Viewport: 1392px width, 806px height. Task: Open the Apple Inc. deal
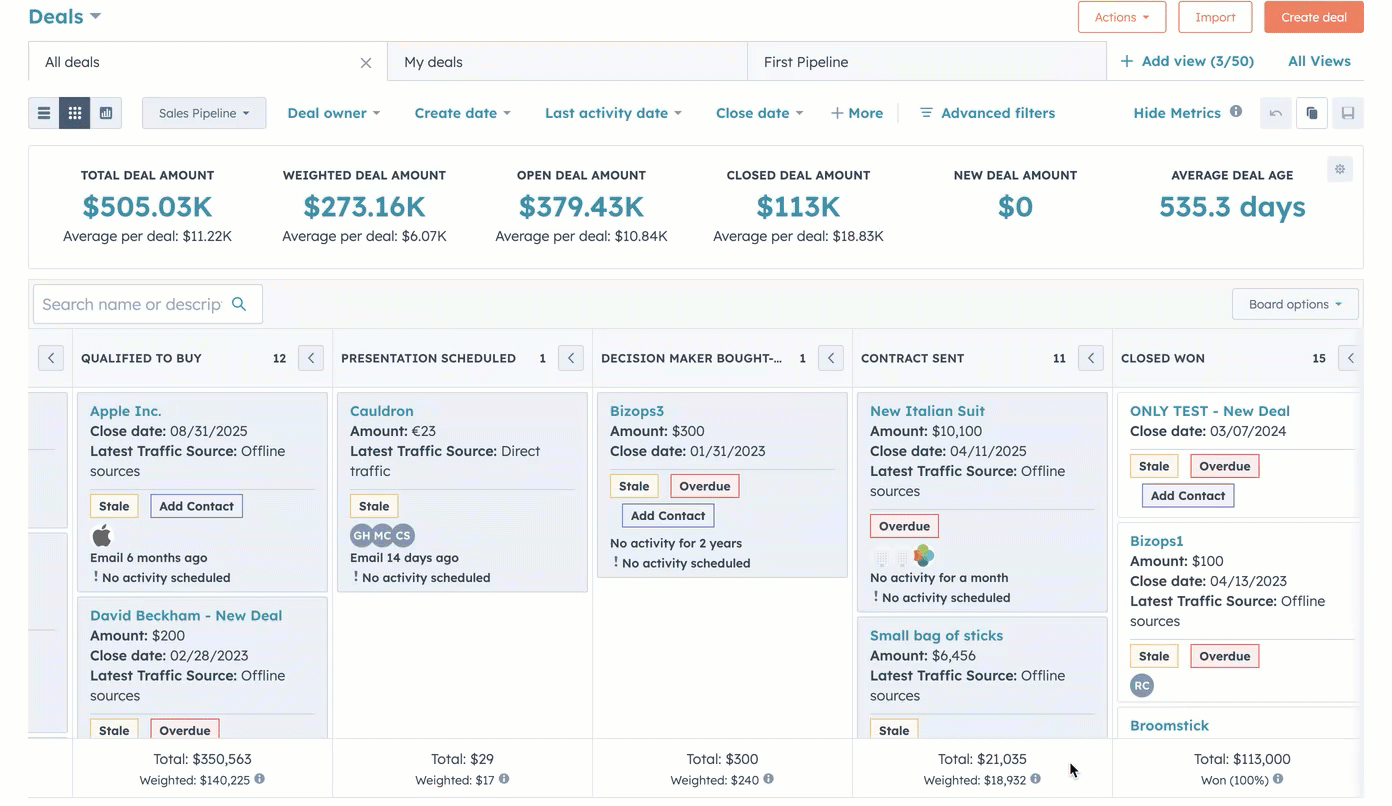coord(125,411)
